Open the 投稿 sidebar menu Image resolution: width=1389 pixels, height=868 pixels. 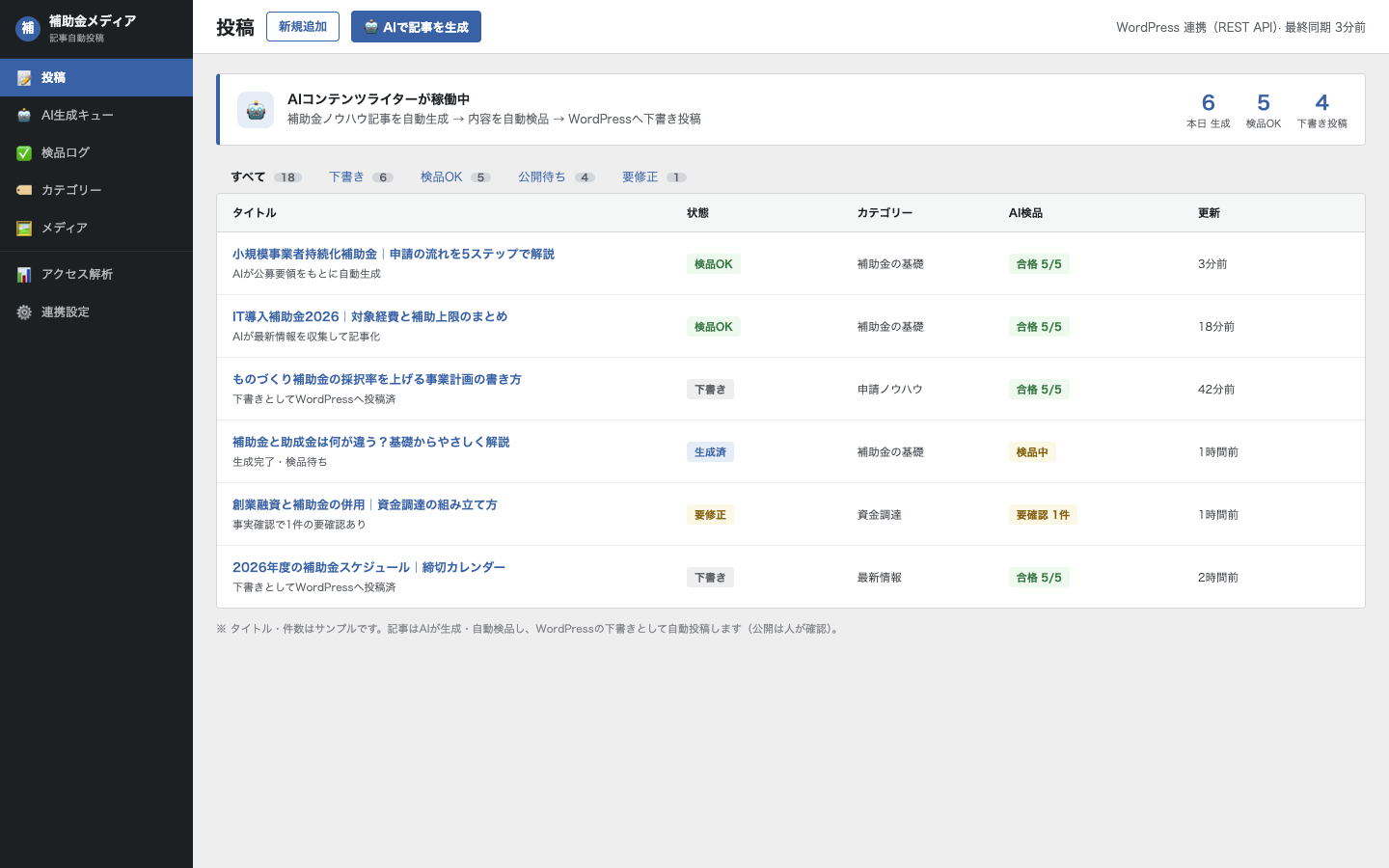pos(96,77)
